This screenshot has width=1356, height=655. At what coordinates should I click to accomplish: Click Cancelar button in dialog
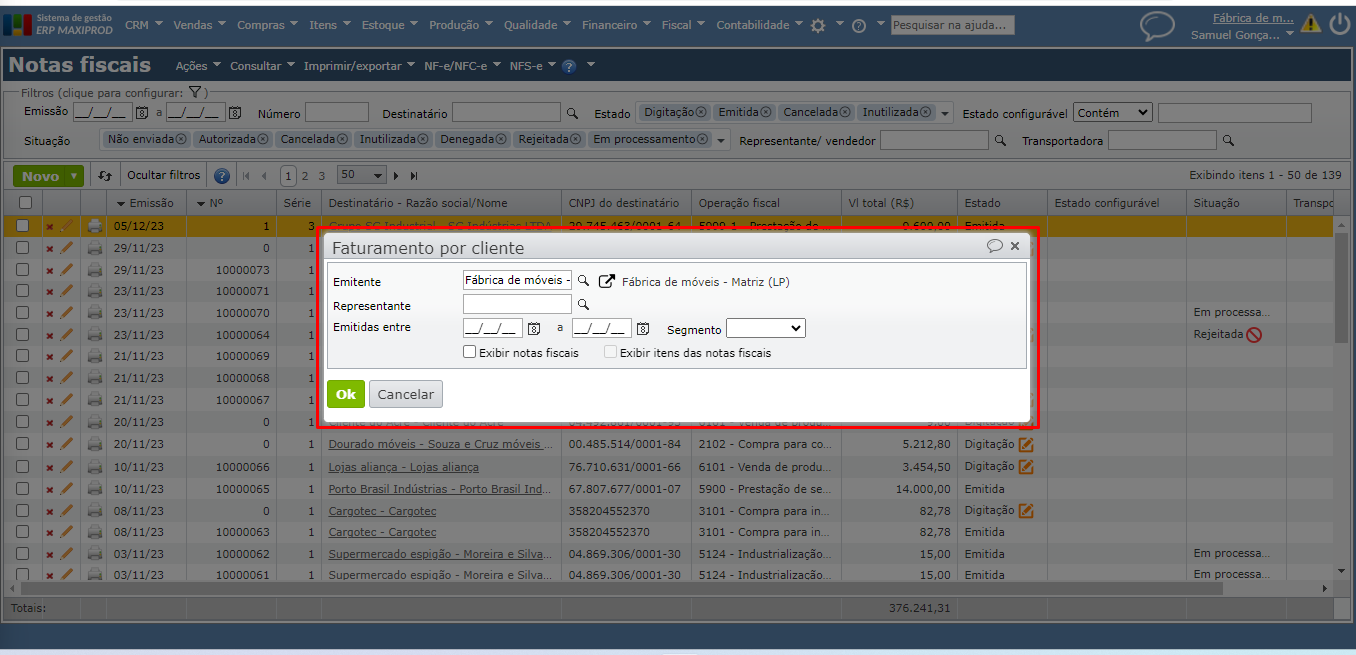tap(406, 394)
